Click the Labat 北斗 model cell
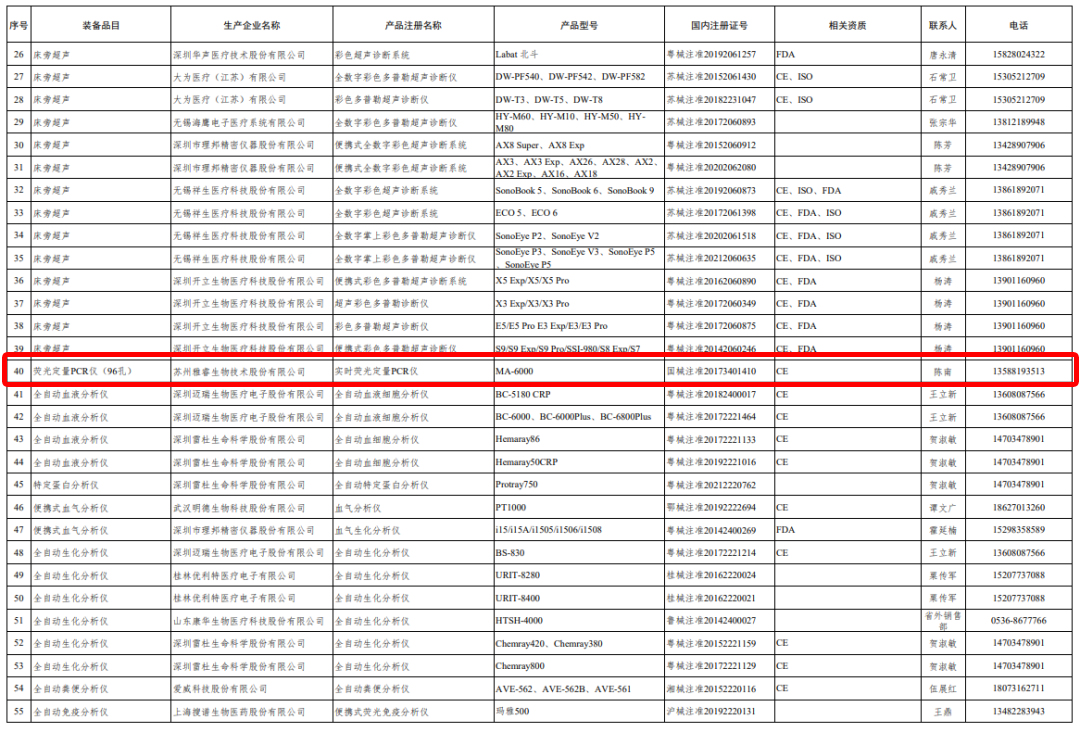The height and width of the screenshot is (732, 1080). 522,54
